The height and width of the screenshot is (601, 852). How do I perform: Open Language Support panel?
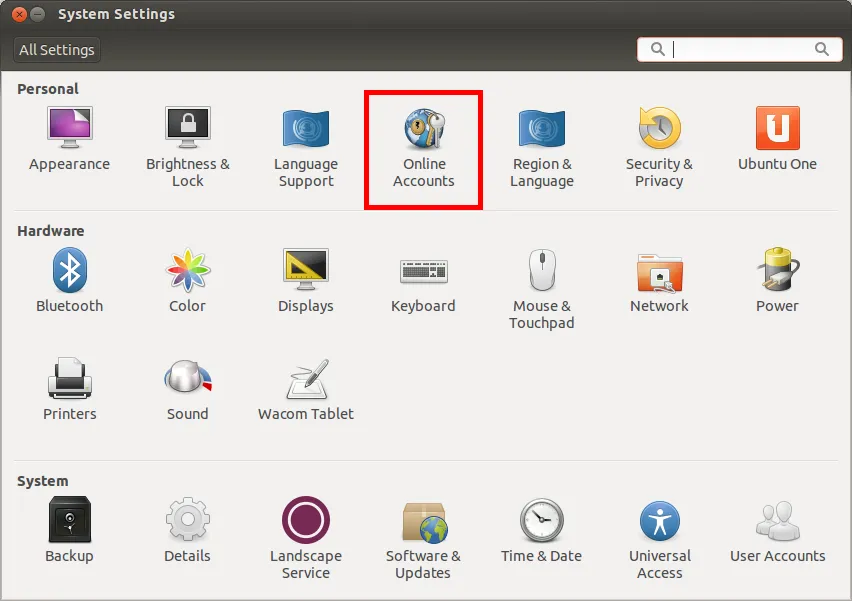306,147
